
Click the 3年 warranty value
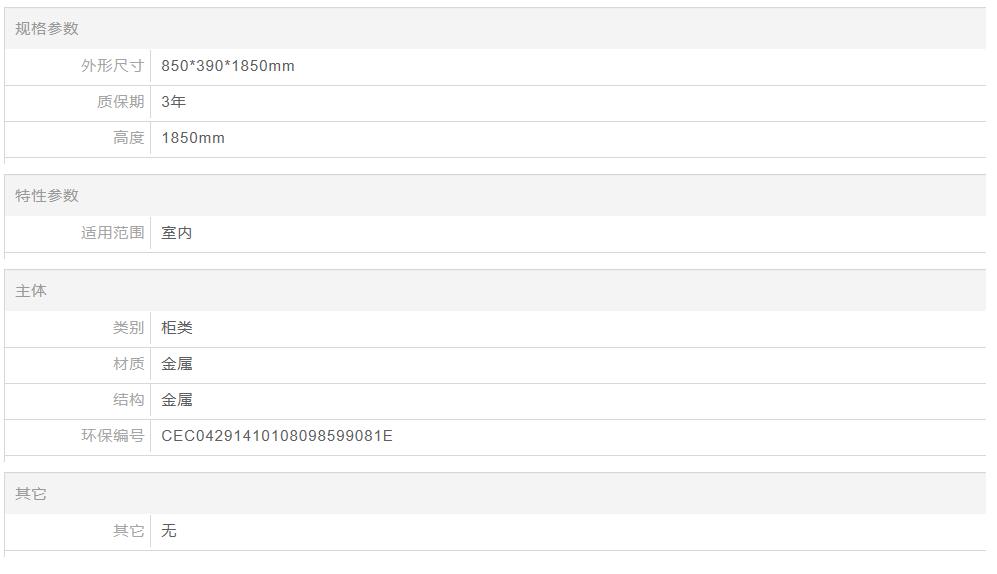(174, 102)
